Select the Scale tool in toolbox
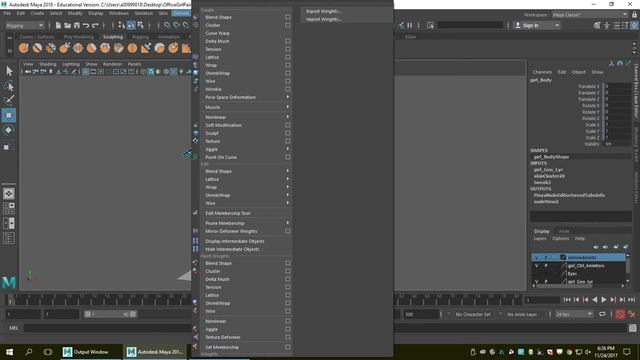This screenshot has width=640, height=360. click(9, 146)
